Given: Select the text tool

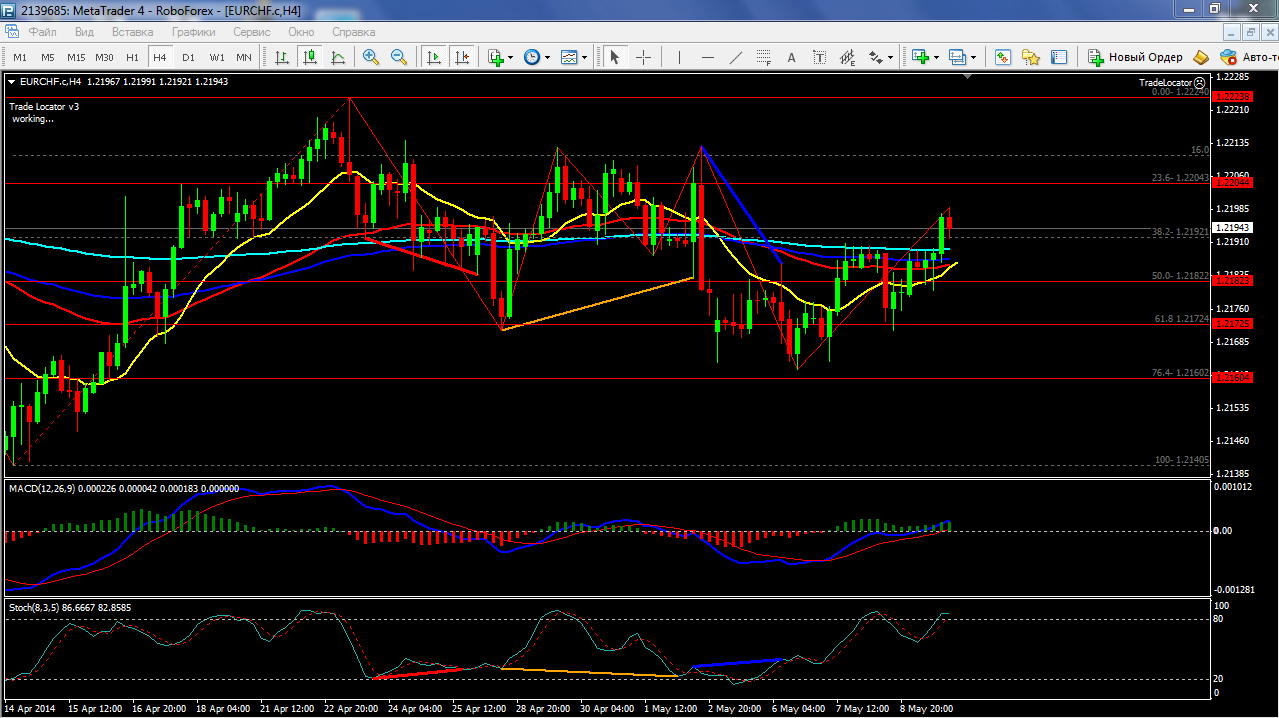Looking at the screenshot, I should point(792,57).
